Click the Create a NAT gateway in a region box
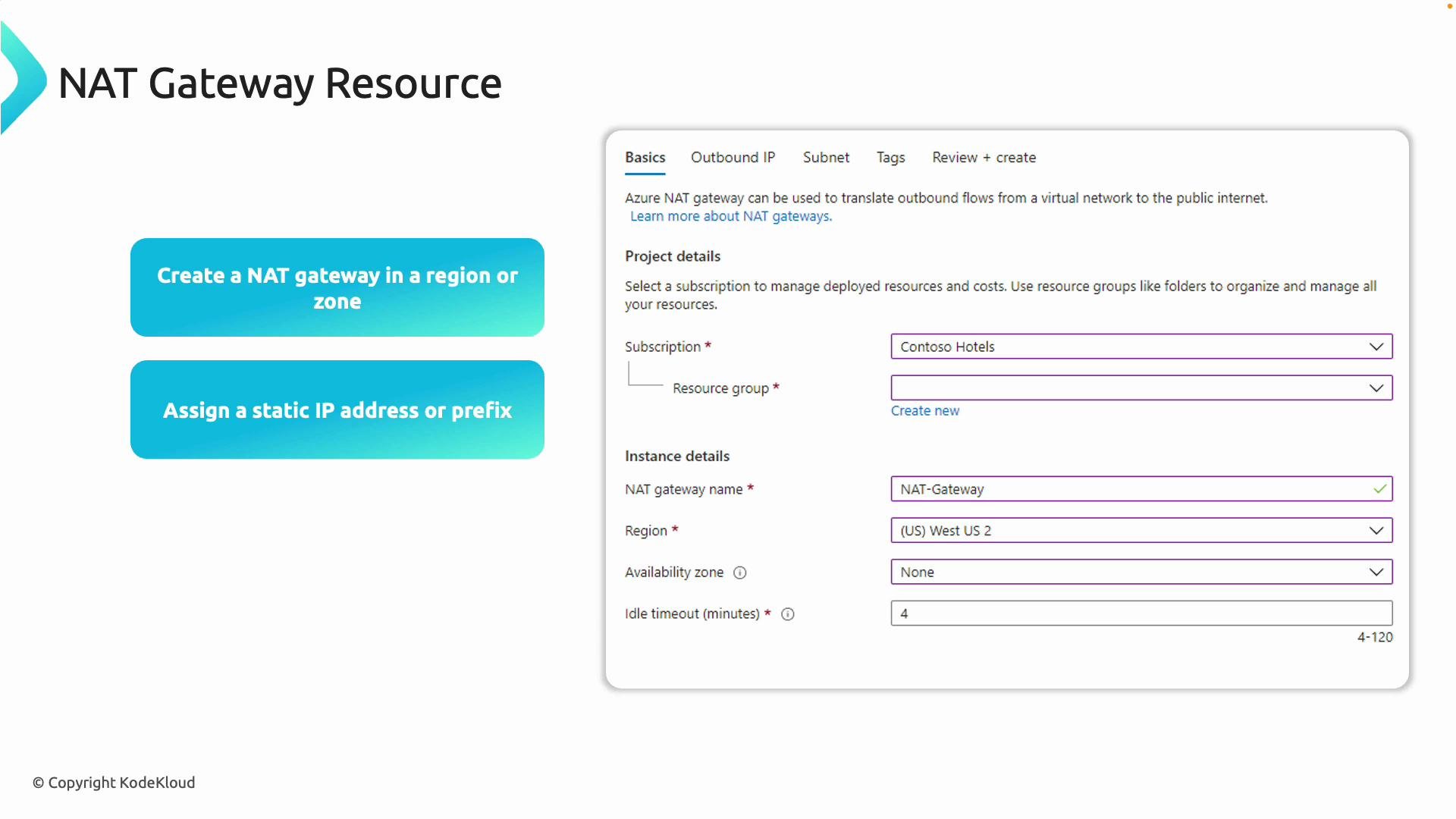This screenshot has height=819, width=1456. tap(337, 287)
